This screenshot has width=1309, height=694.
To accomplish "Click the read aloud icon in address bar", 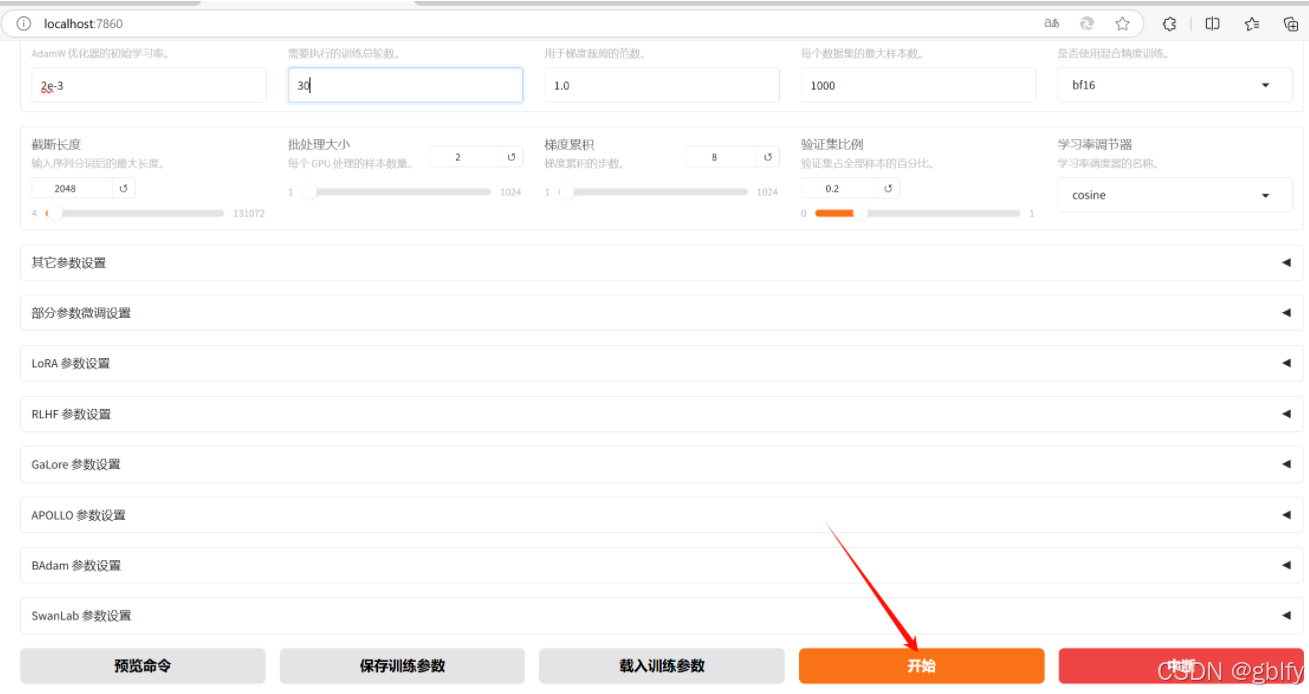I will click(x=1087, y=23).
